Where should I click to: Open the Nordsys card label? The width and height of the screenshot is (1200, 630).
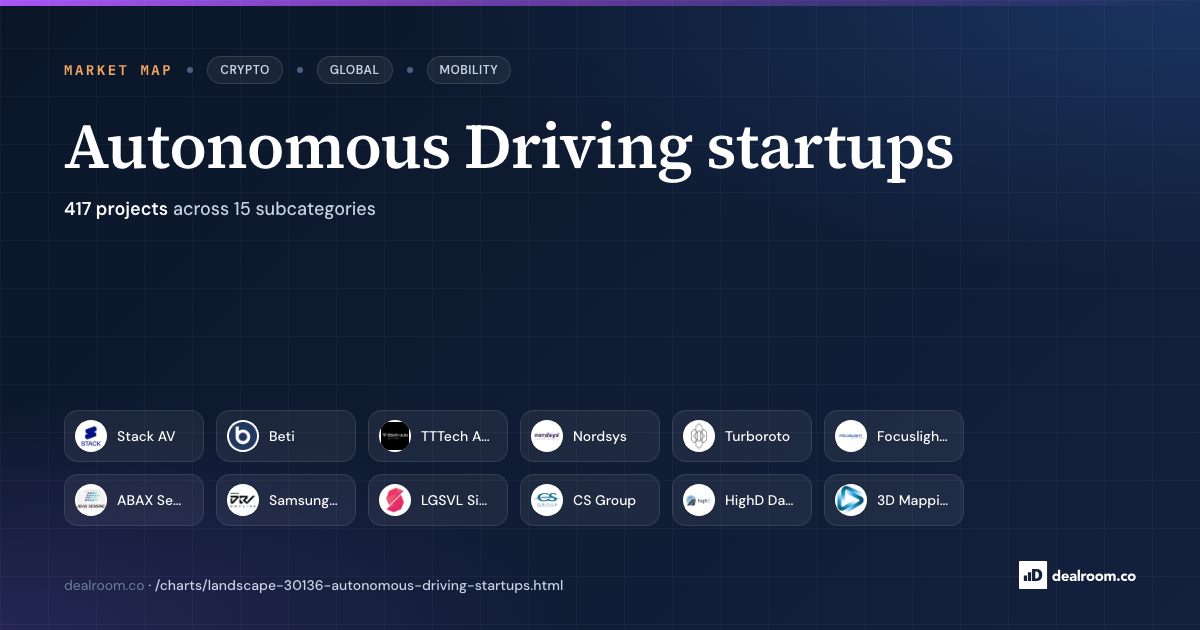tap(600, 437)
